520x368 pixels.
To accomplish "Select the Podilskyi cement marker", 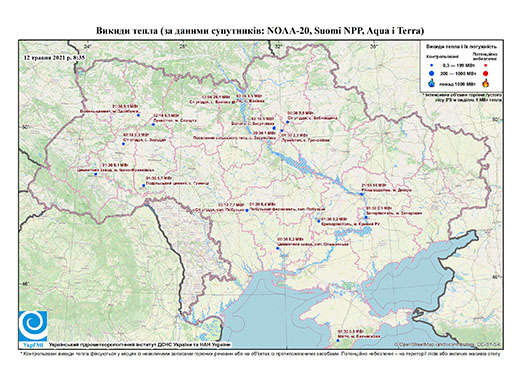I will click(x=144, y=185).
